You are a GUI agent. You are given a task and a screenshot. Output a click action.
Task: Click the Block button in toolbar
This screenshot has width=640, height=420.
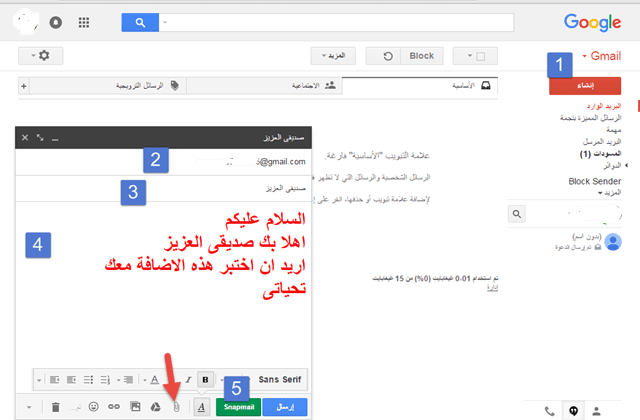coord(422,56)
